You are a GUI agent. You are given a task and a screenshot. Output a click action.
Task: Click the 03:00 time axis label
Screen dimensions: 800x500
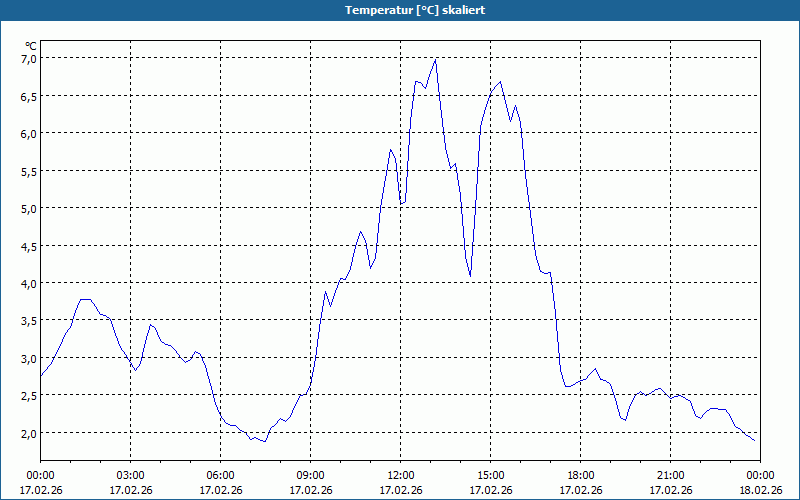click(131, 476)
